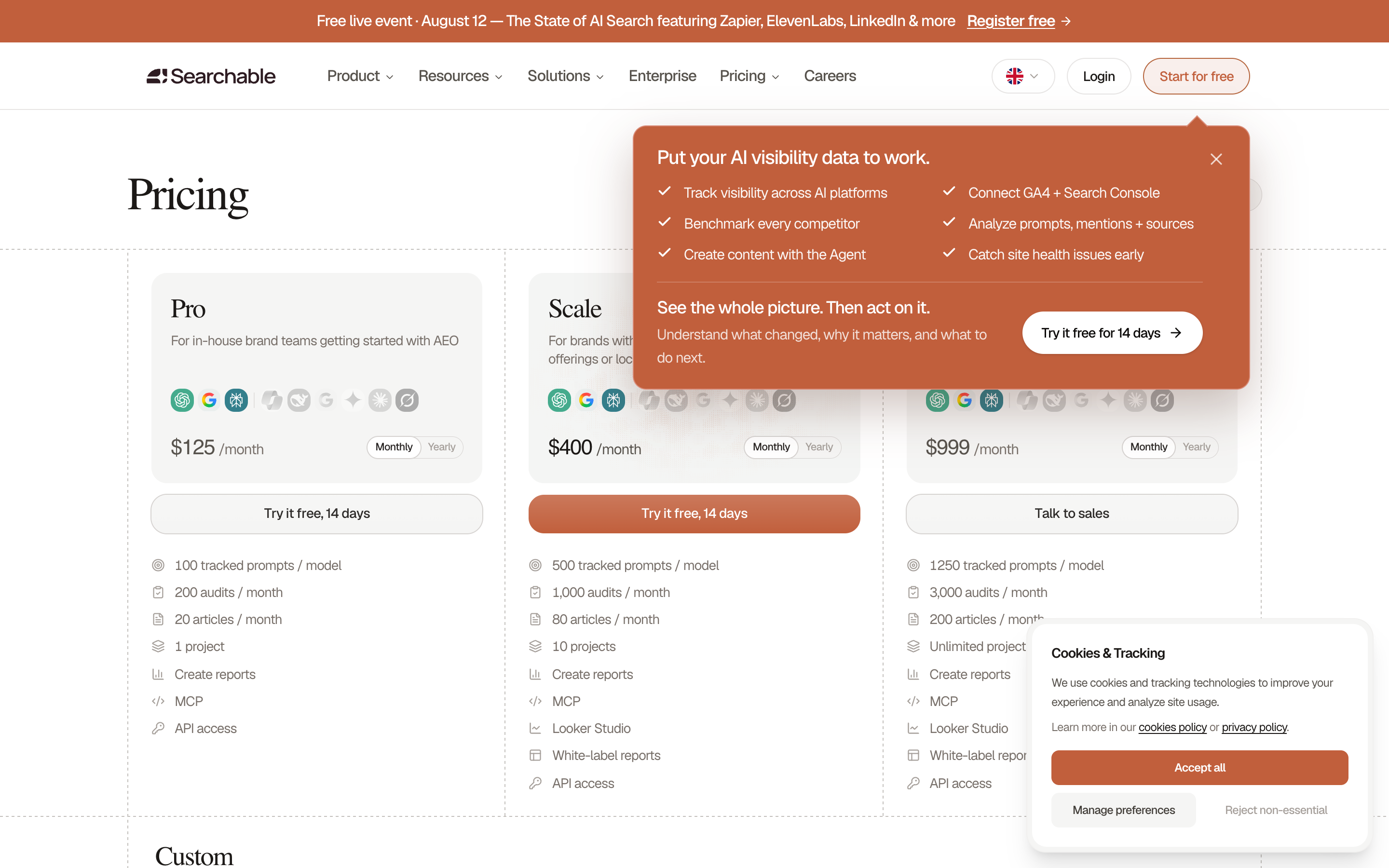
Task: Click the Searchable logo in the header
Action: (211, 76)
